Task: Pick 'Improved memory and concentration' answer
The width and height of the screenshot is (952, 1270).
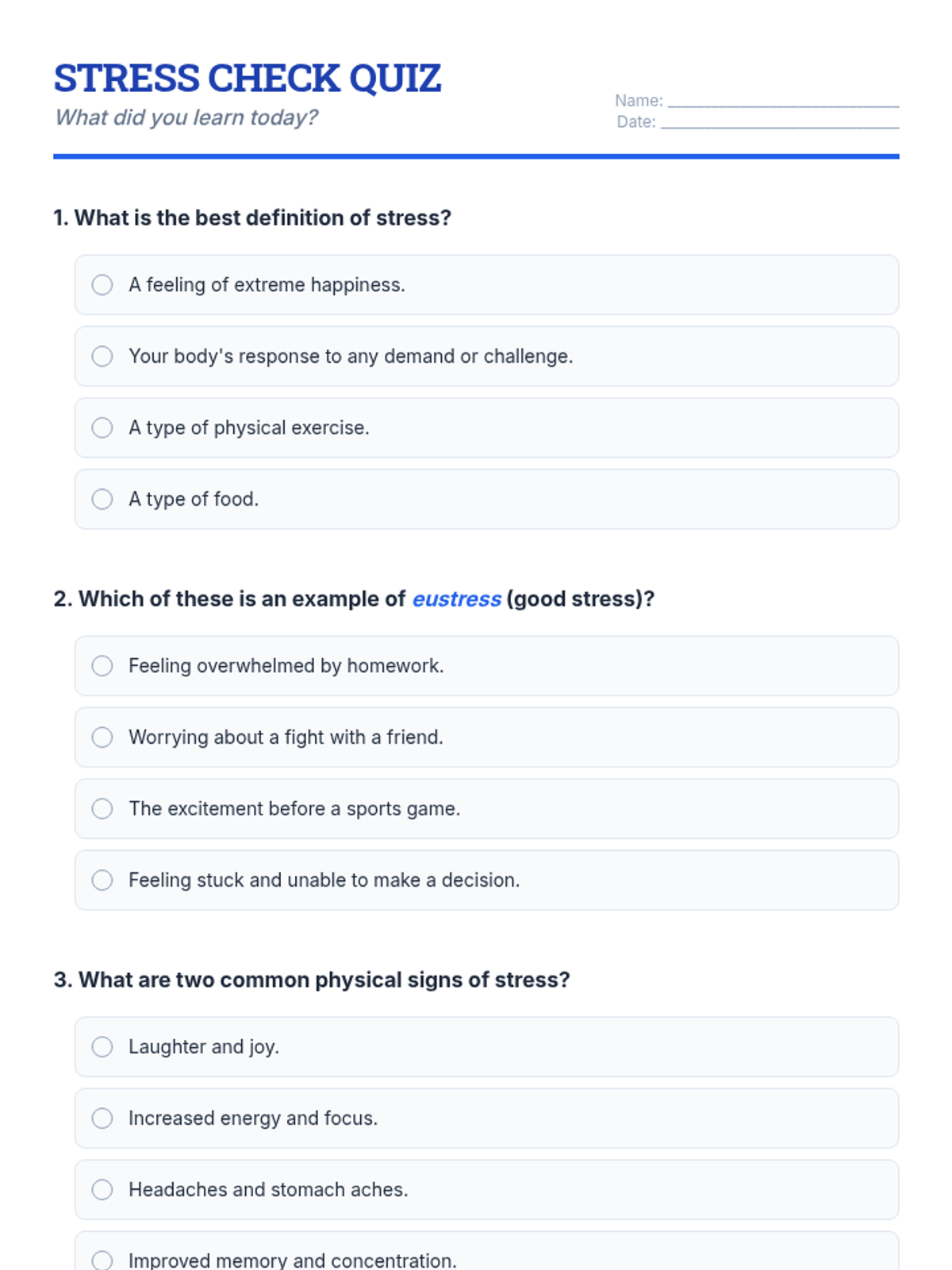Action: [x=102, y=1260]
